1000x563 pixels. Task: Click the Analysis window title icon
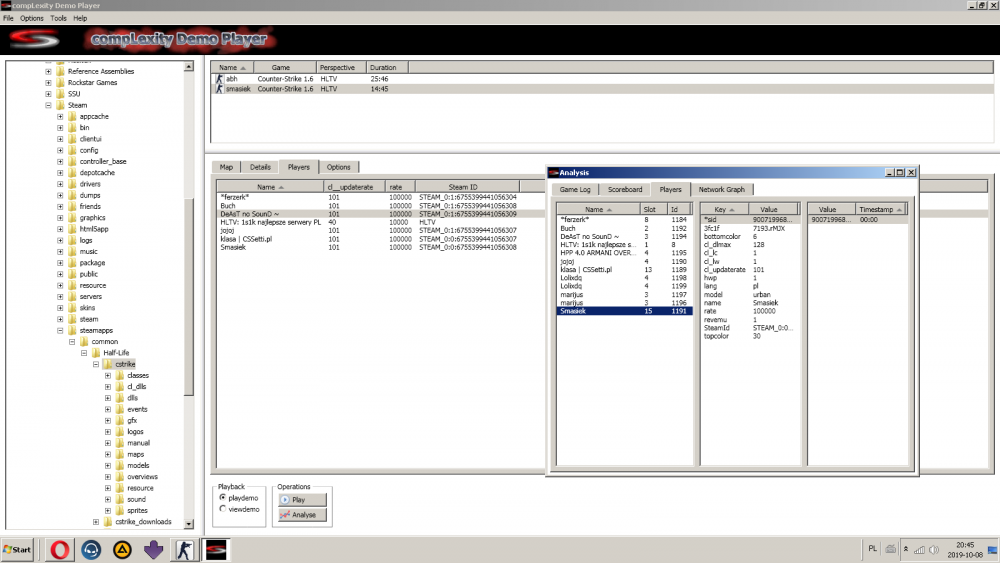point(554,172)
